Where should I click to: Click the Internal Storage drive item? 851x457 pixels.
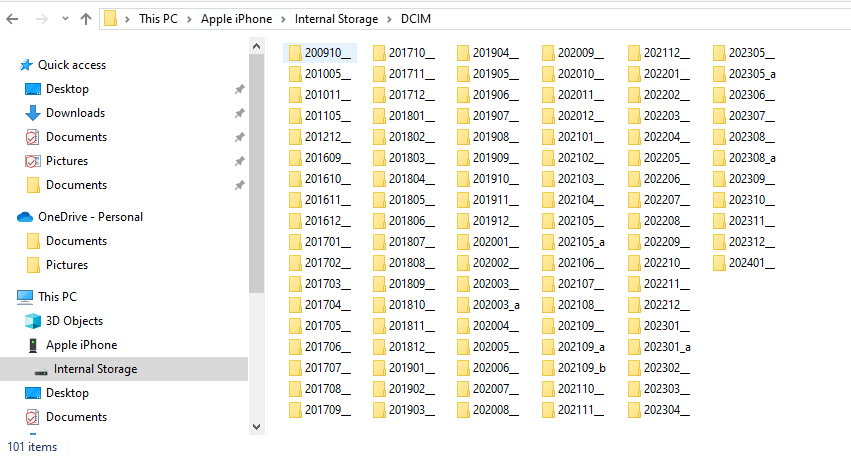coord(95,369)
